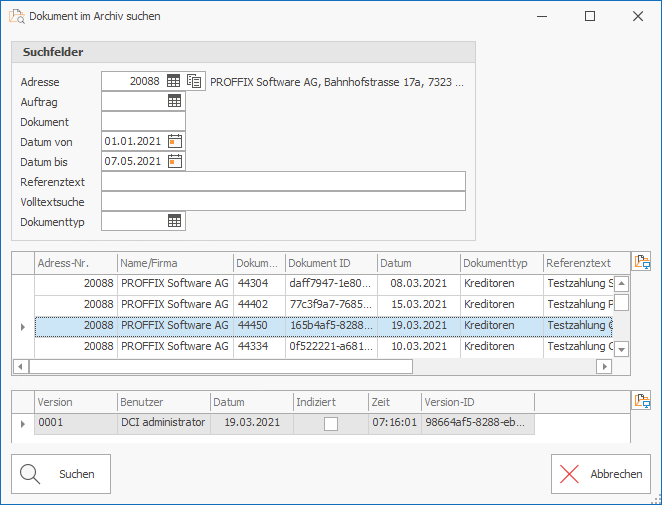Viewport: 662px width, 505px height.
Task: Focus the Volltextsuche input field
Action: (x=283, y=201)
